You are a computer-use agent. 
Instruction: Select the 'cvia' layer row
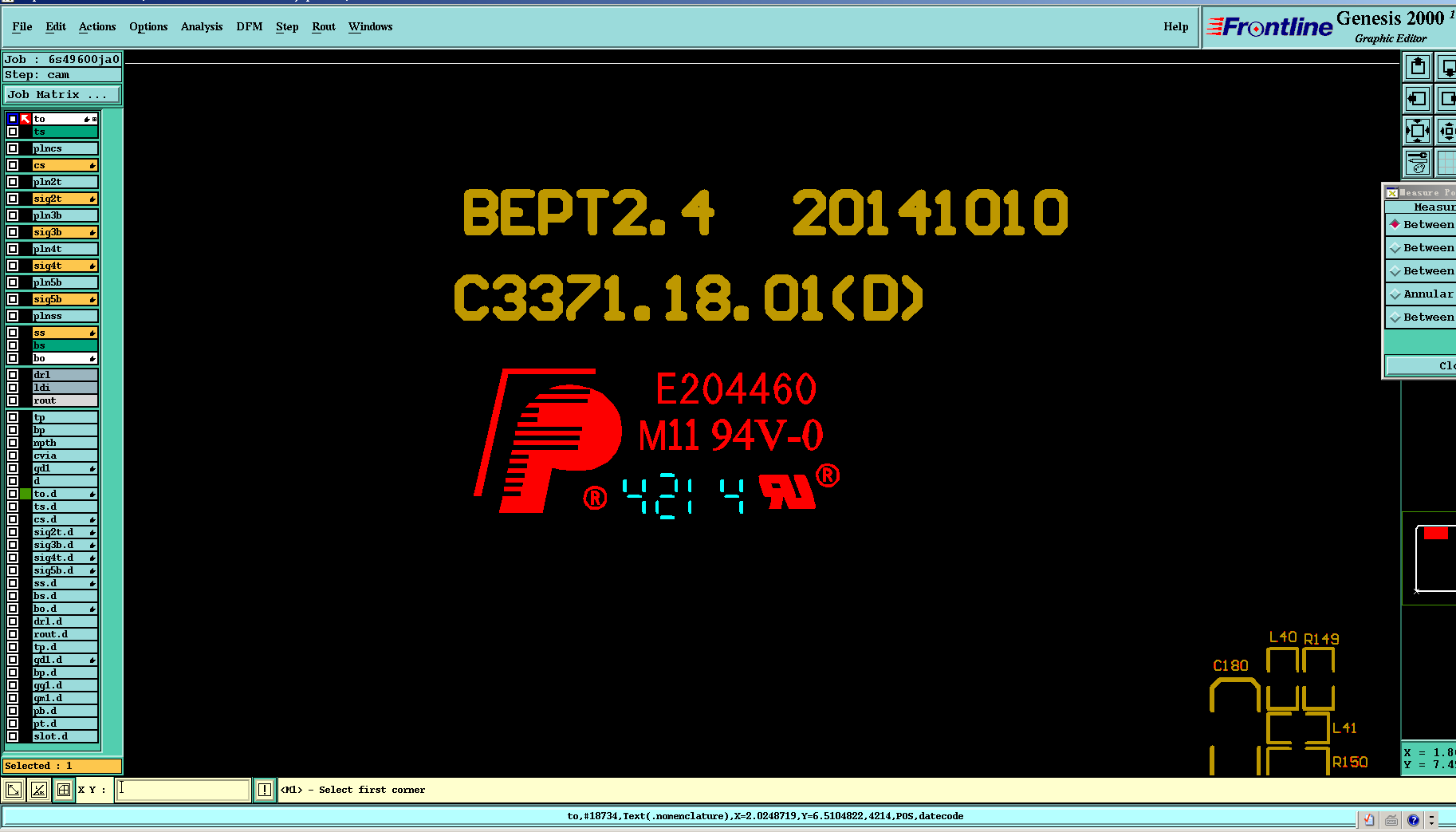click(65, 455)
